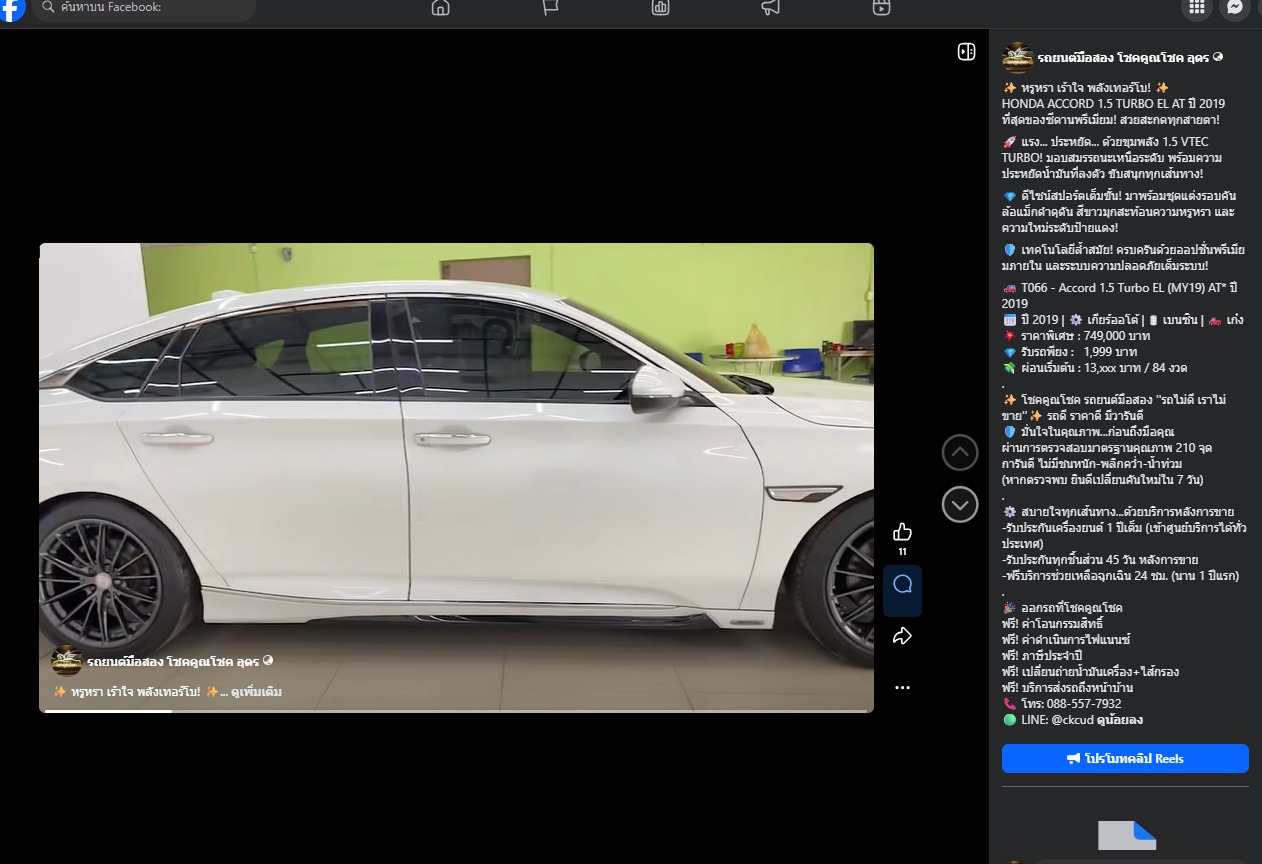Open the nine-dot apps menu grid
Screen dimensions: 1262x864
pos(1195,8)
